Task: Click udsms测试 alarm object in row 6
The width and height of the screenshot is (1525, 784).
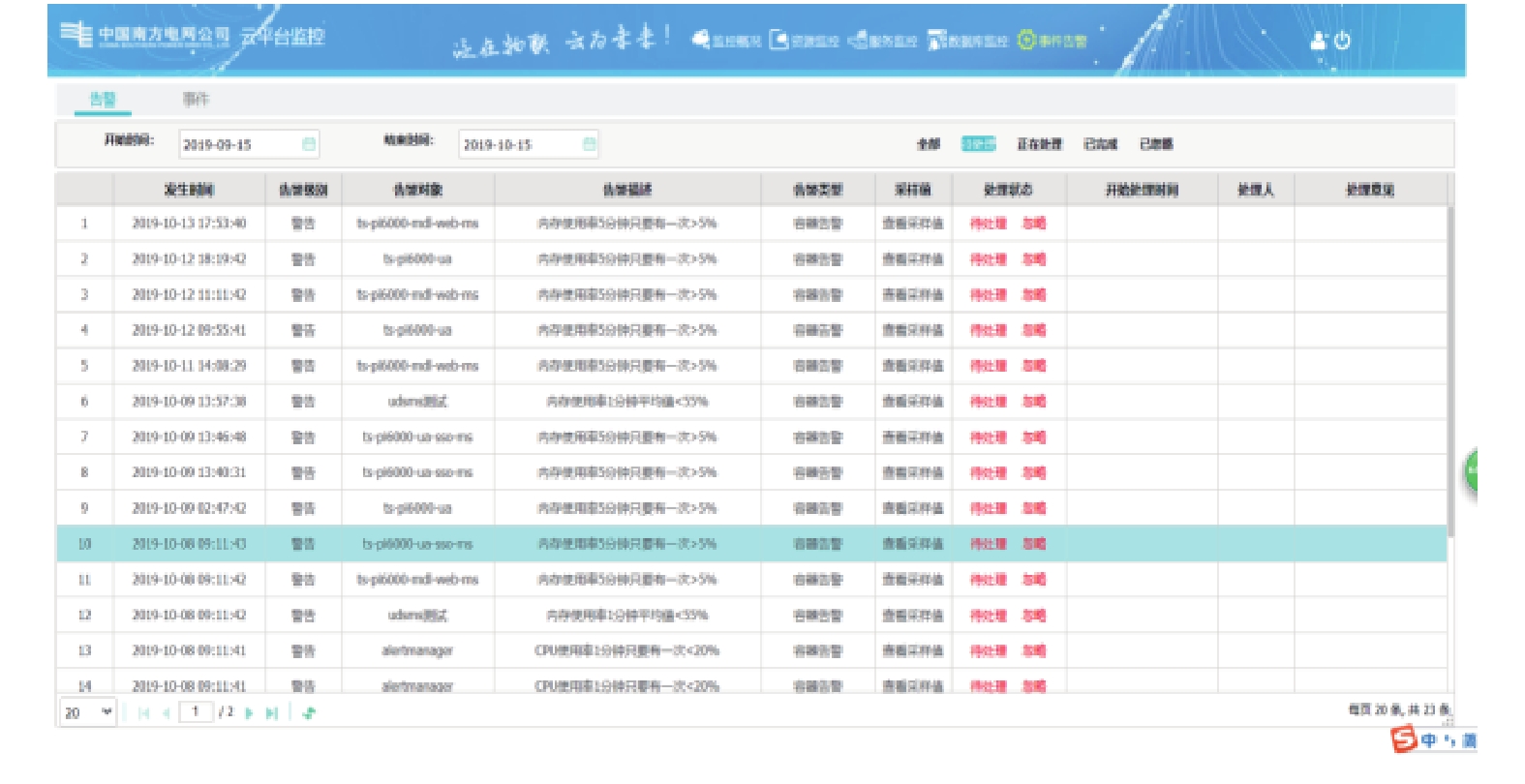Action: pyautogui.click(x=417, y=402)
